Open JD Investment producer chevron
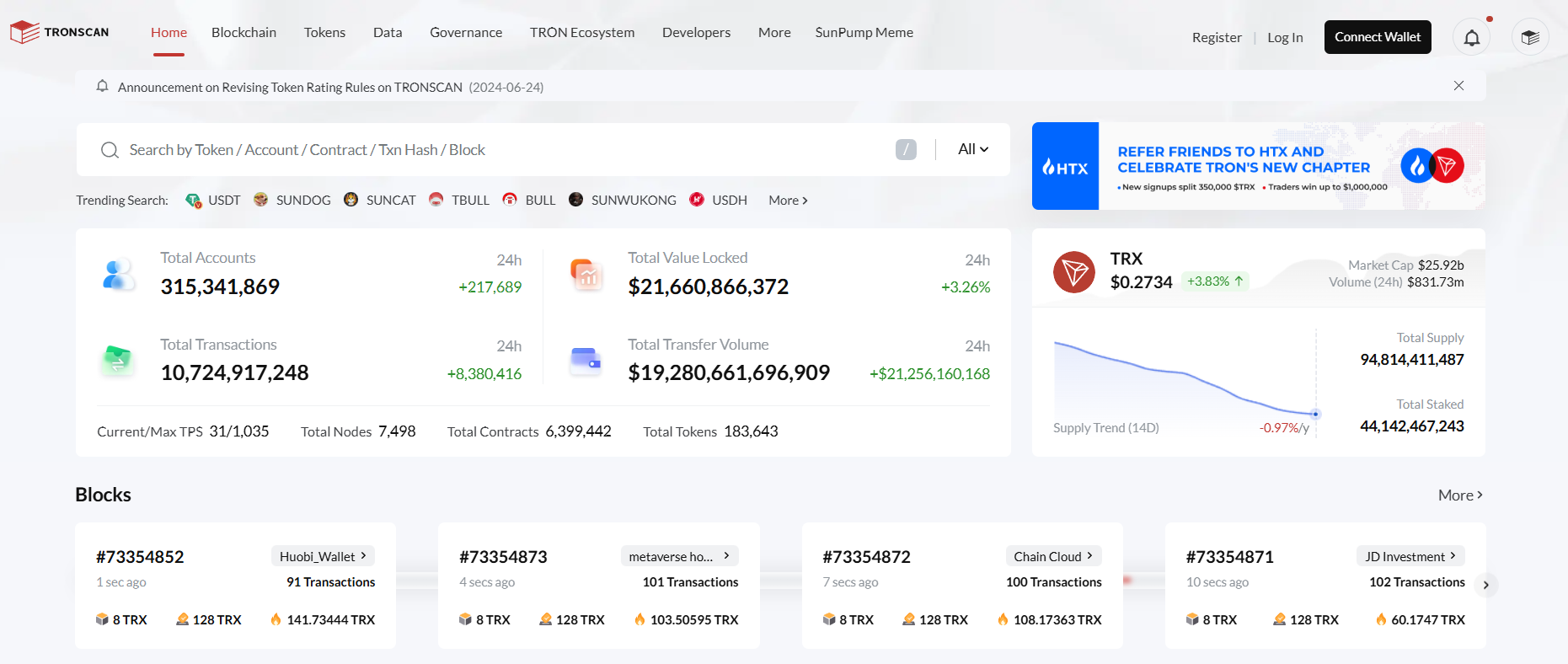 point(1453,556)
